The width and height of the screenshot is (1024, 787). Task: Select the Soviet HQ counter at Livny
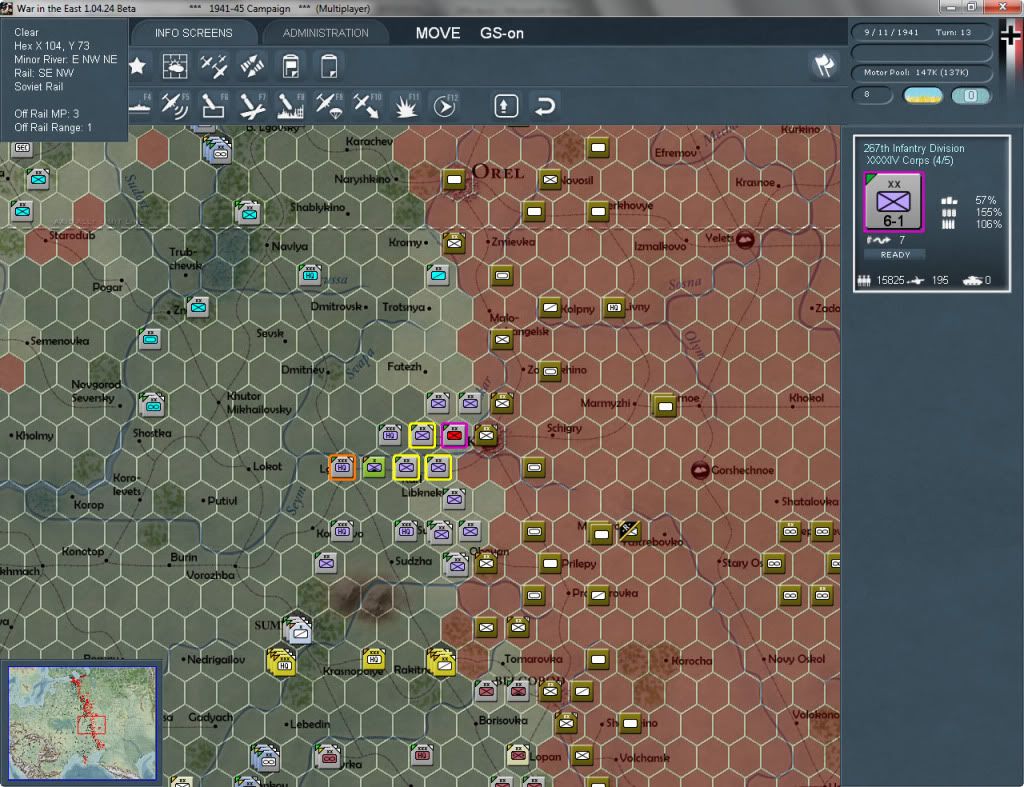click(614, 307)
